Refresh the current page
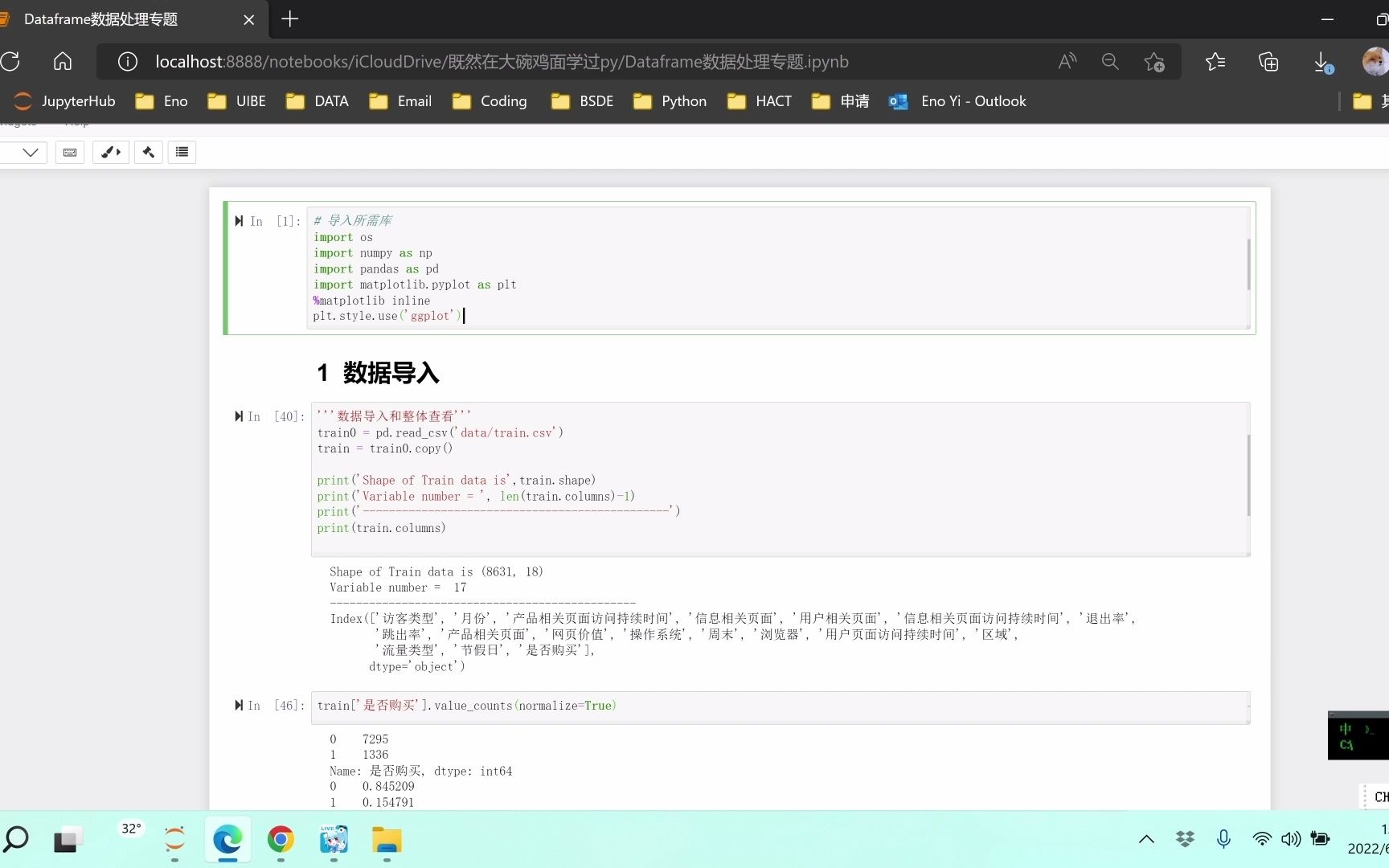The height and width of the screenshot is (868, 1389). [10, 61]
